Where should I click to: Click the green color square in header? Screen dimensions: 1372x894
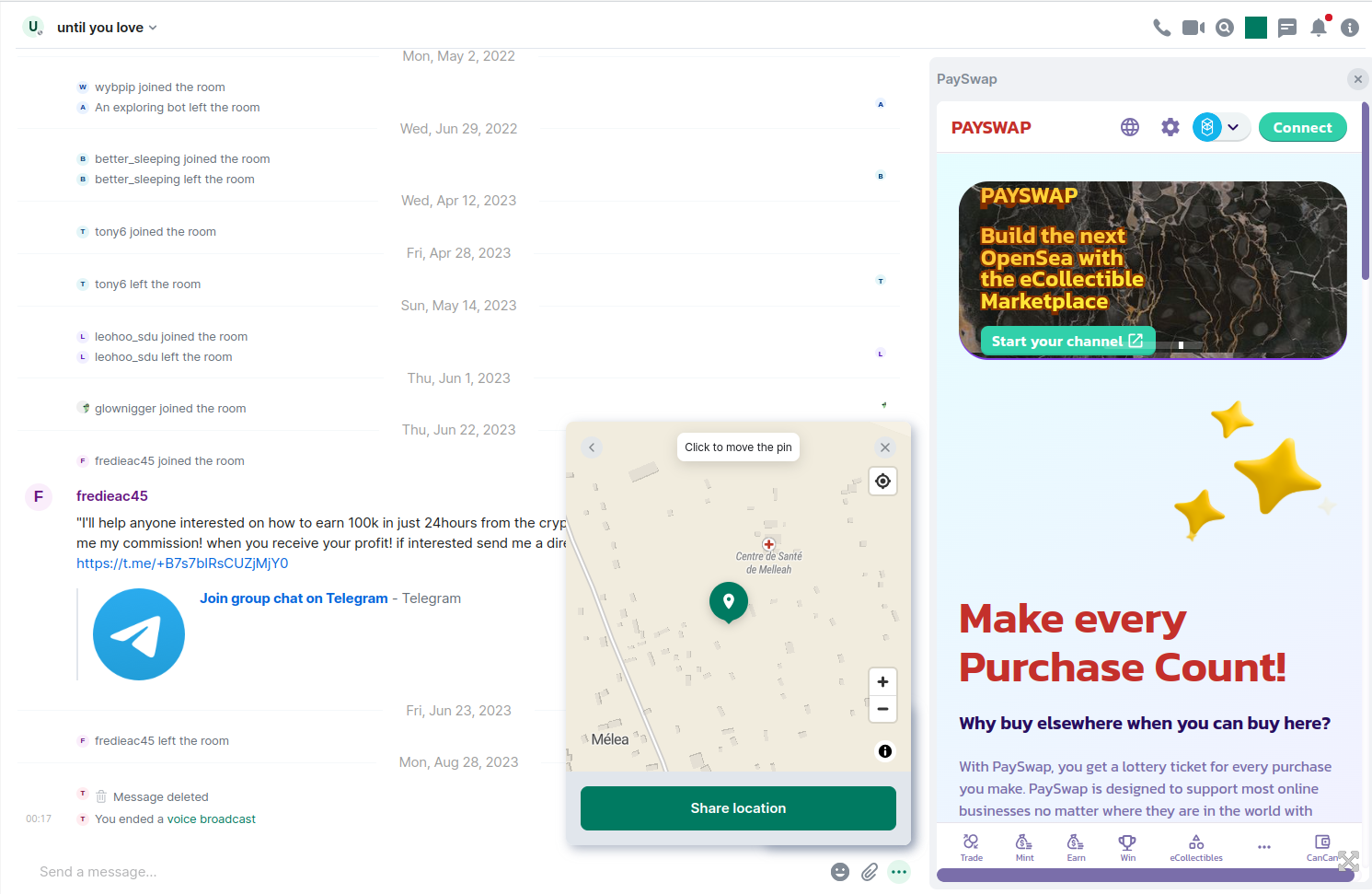(x=1256, y=28)
